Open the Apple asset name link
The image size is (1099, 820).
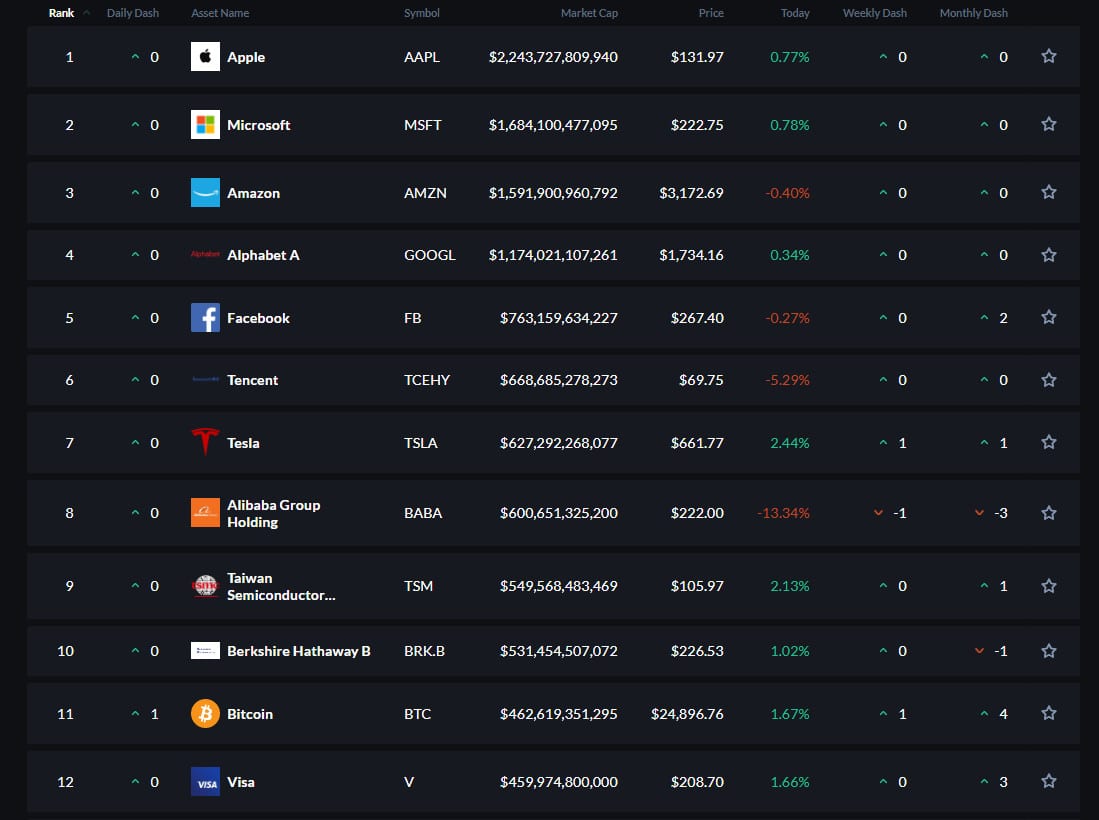pyautogui.click(x=246, y=57)
